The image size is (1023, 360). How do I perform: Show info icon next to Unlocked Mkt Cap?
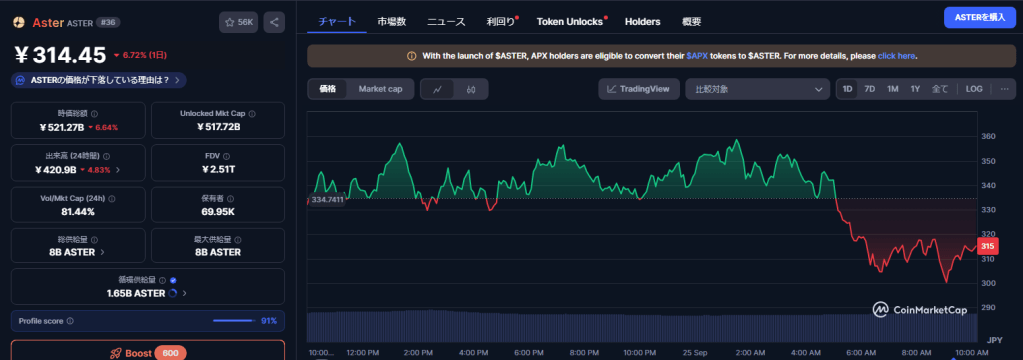point(252,113)
